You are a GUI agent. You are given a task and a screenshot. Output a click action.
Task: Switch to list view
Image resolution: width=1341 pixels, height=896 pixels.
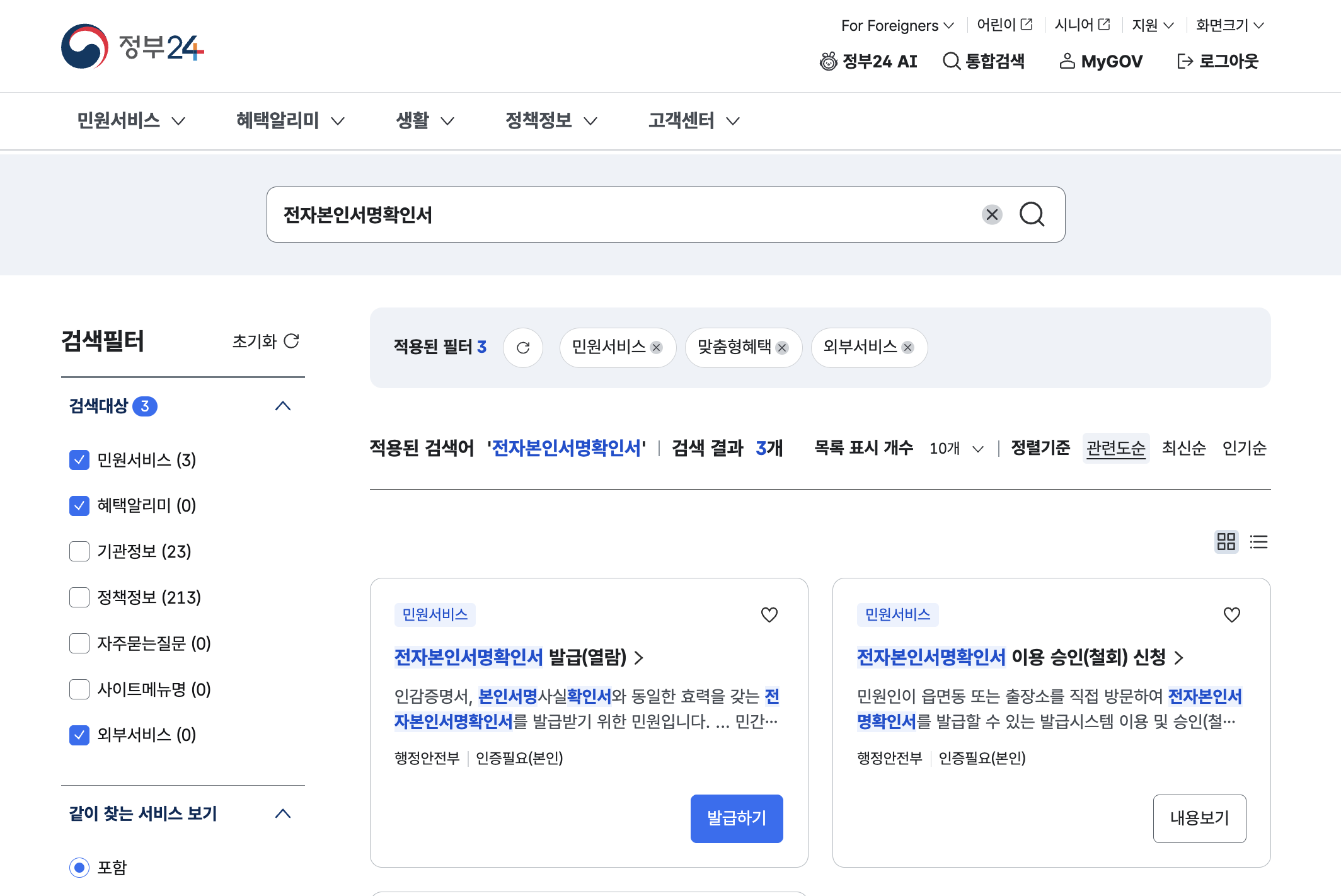coord(1258,542)
